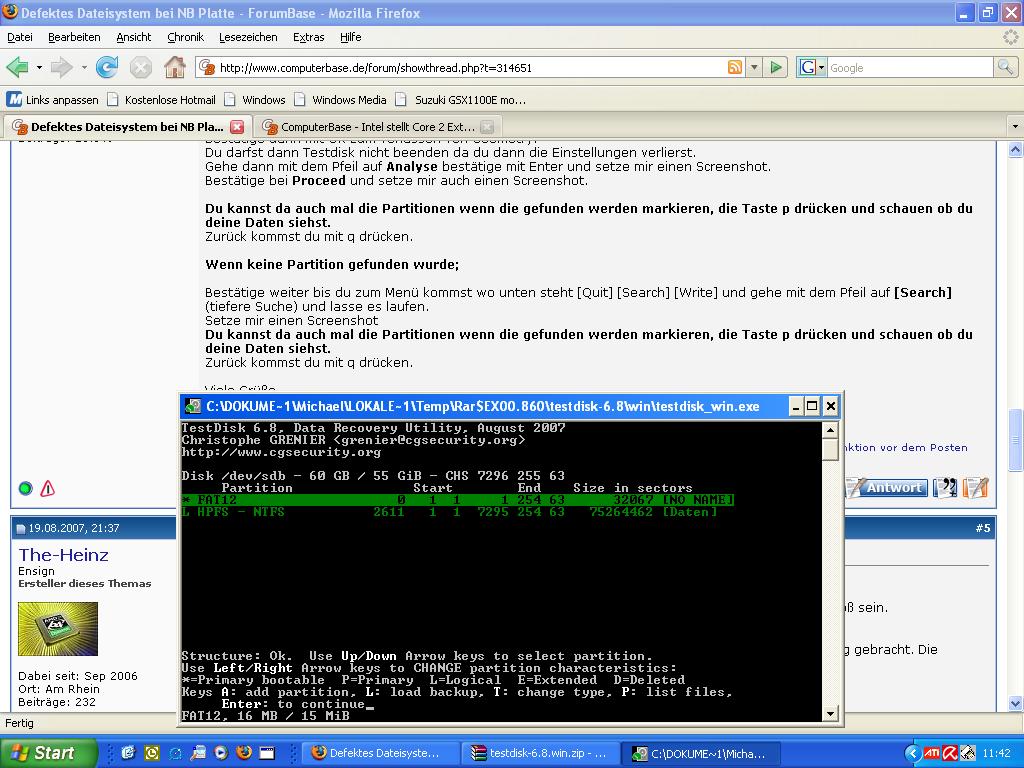Click the Antwort reply button

(x=888, y=487)
